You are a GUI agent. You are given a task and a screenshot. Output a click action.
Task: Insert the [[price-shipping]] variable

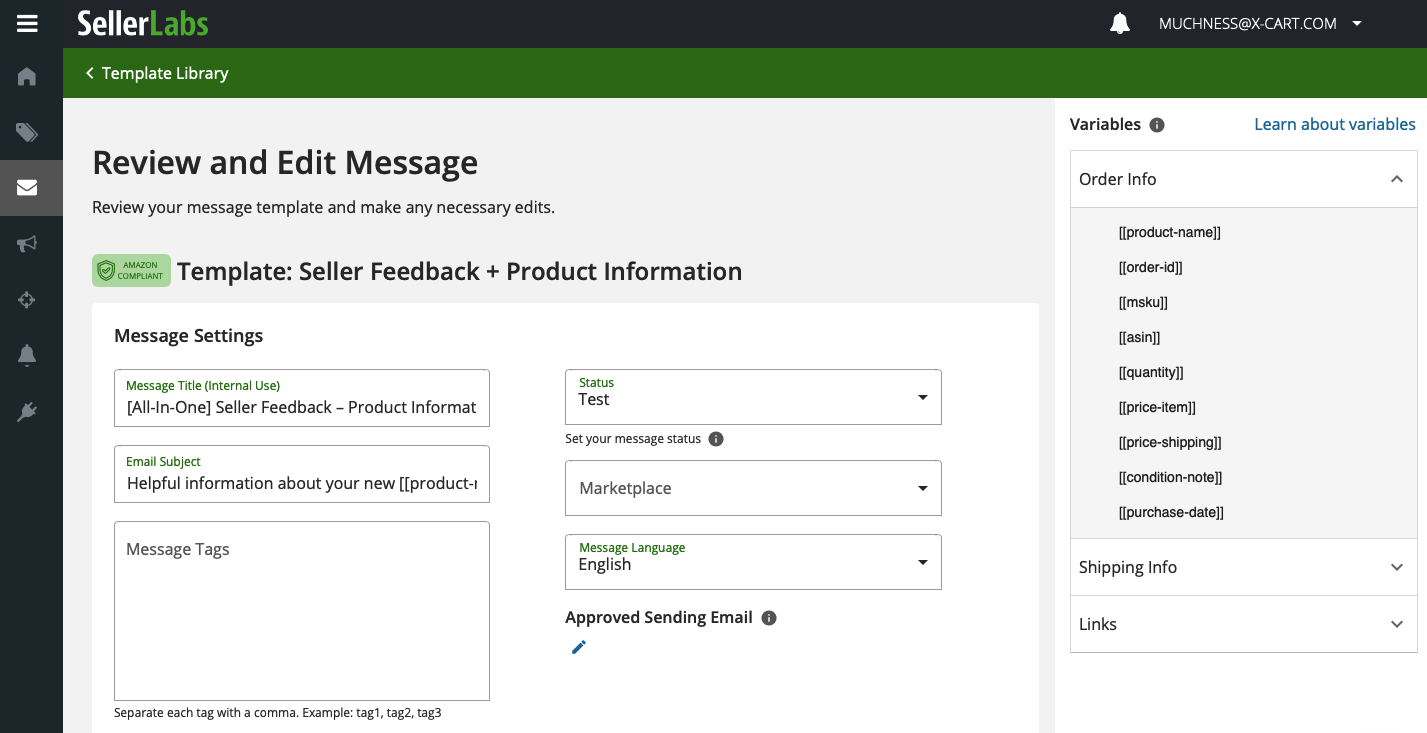1170,442
